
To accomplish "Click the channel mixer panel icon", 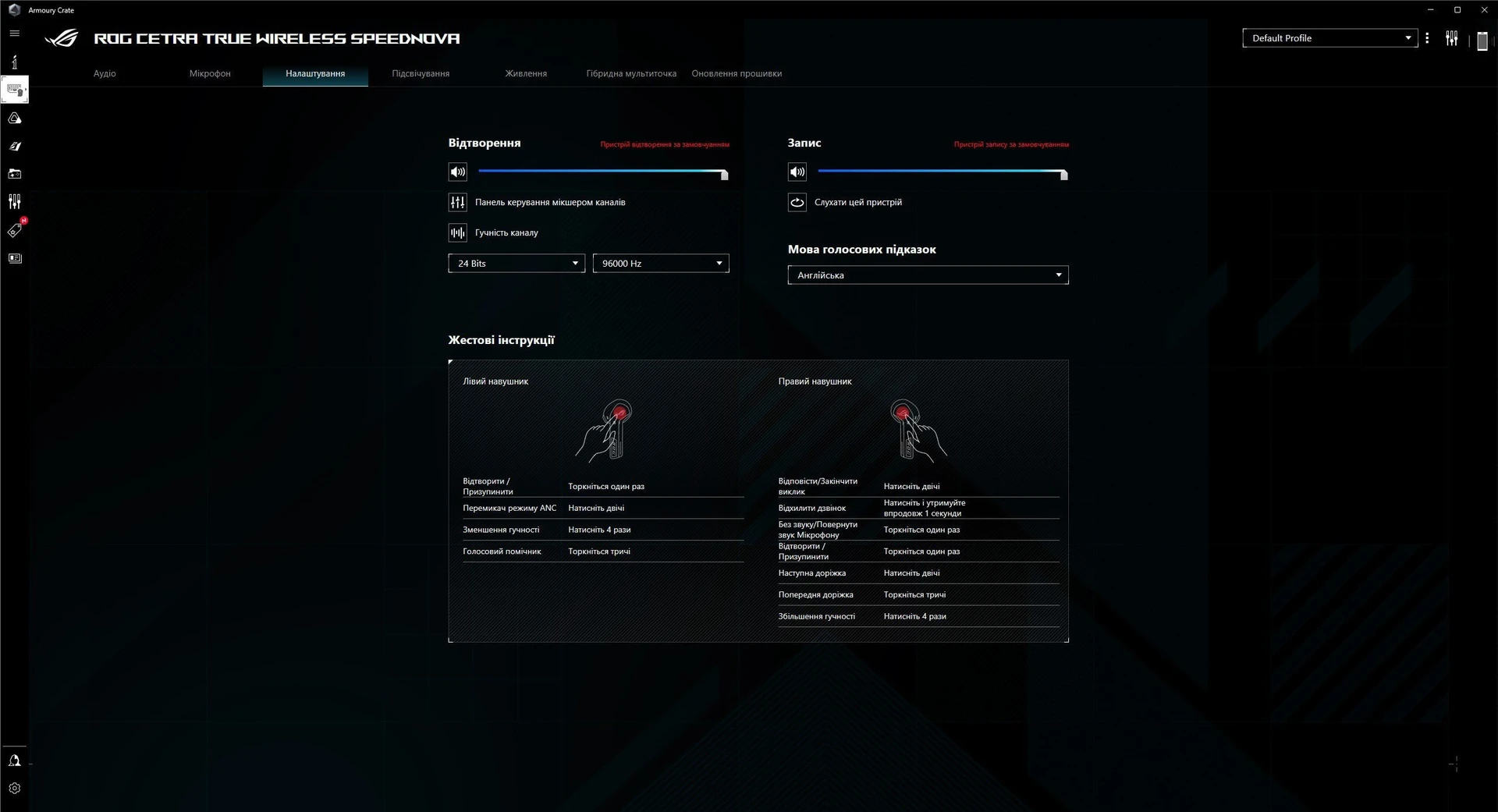I will coord(458,203).
